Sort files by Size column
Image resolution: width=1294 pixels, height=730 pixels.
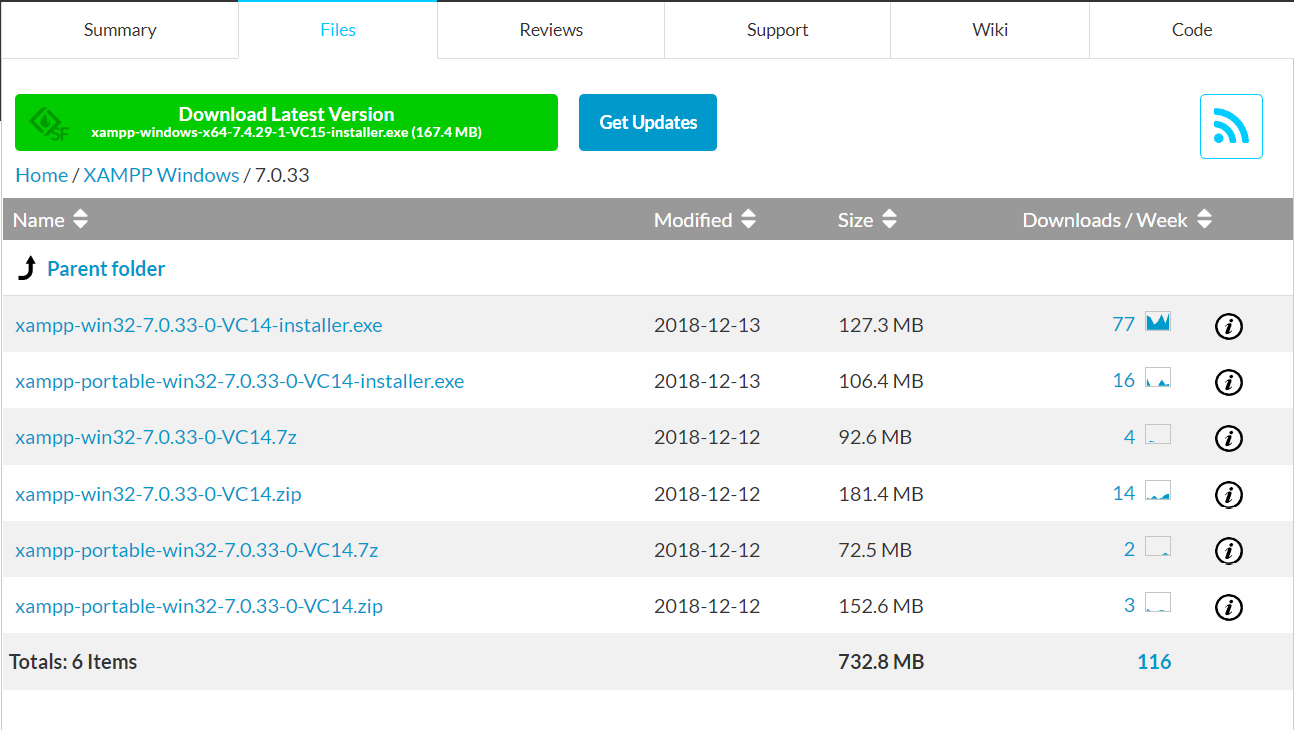coord(867,220)
